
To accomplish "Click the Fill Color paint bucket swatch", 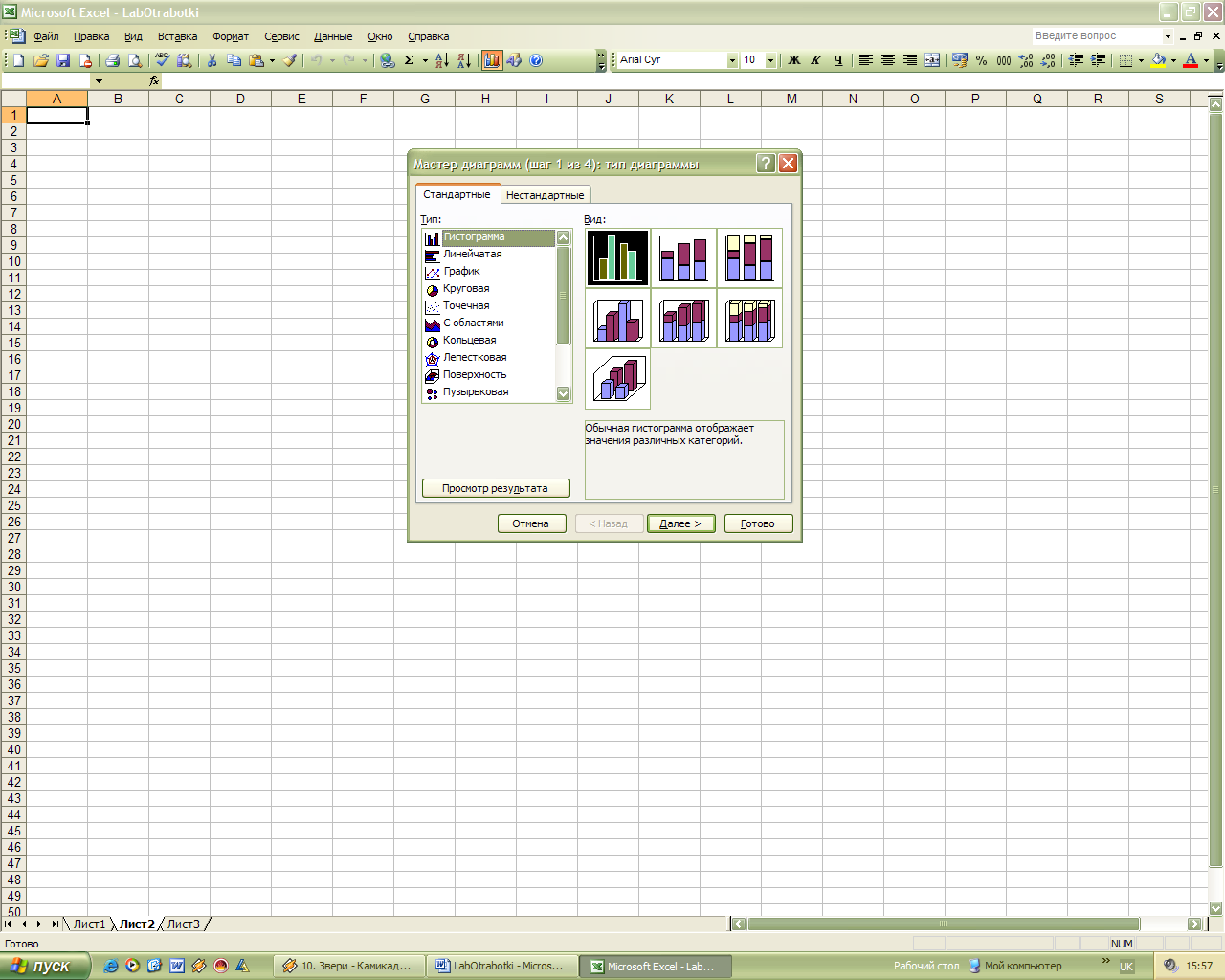I will tap(1158, 60).
